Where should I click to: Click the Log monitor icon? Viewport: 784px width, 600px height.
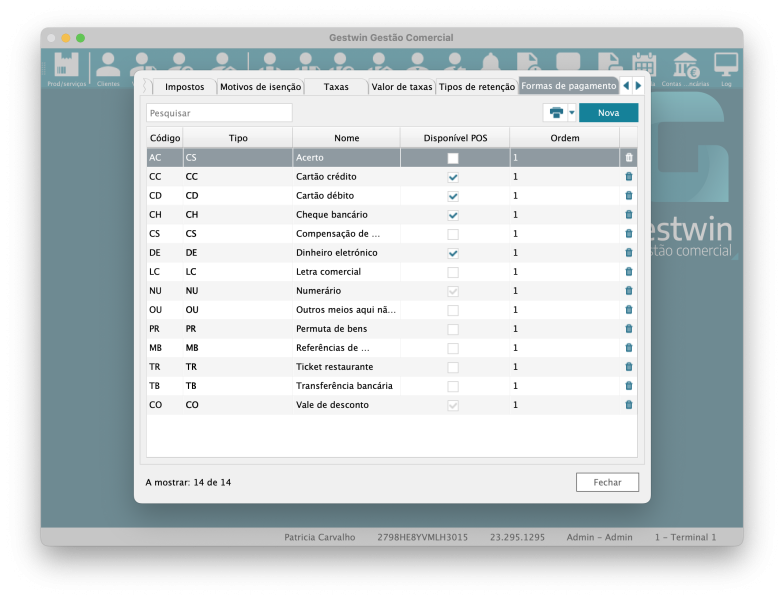[x=726, y=67]
